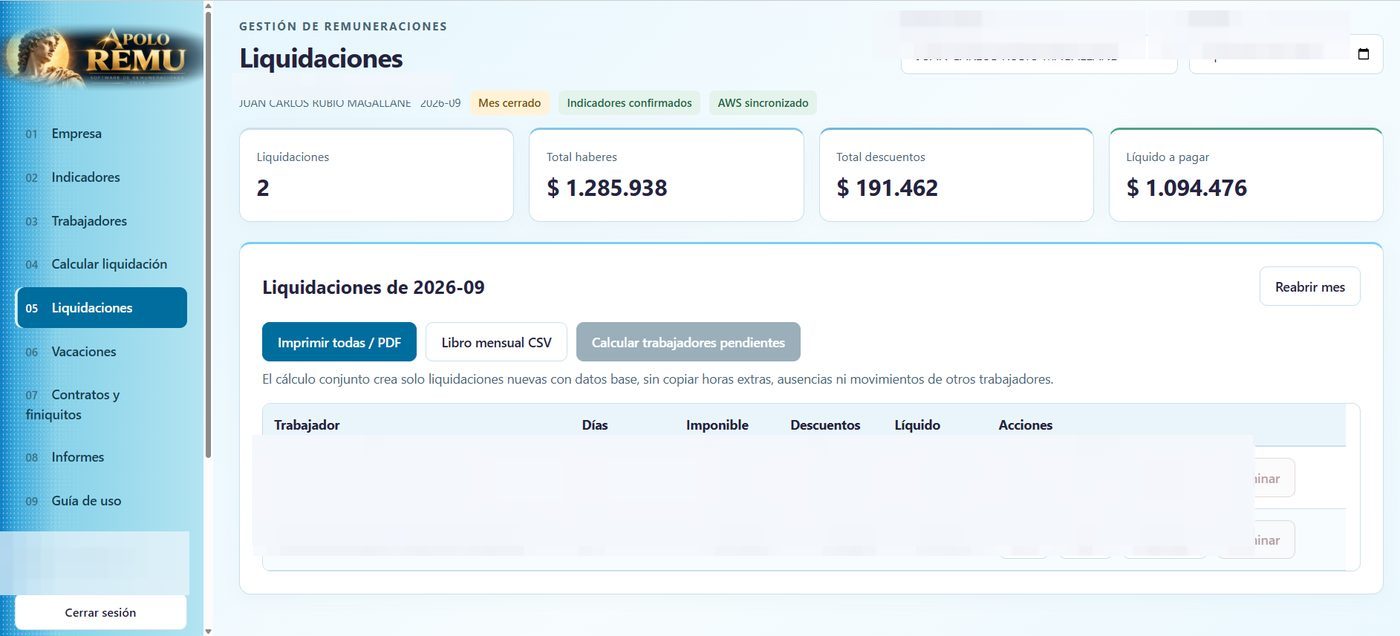Click the main 'Liquidaciones' page title
The width and height of the screenshot is (1400, 636).
tap(321, 58)
